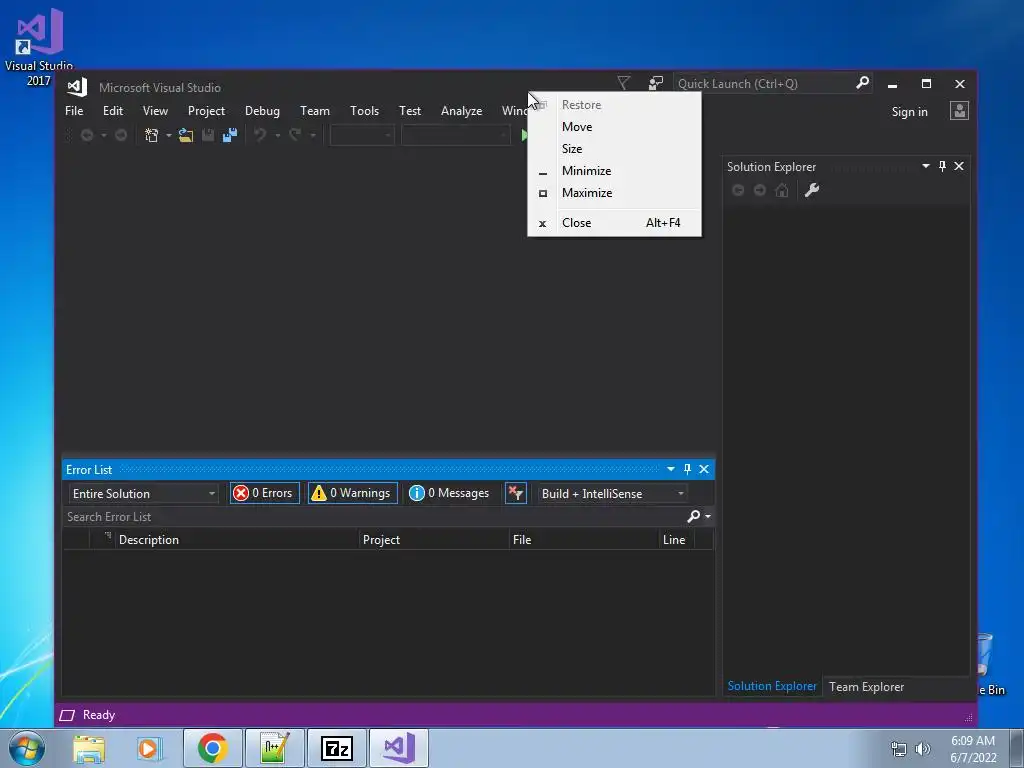Open Windows Media Player from the taskbar
The image size is (1024, 768).
point(150,748)
